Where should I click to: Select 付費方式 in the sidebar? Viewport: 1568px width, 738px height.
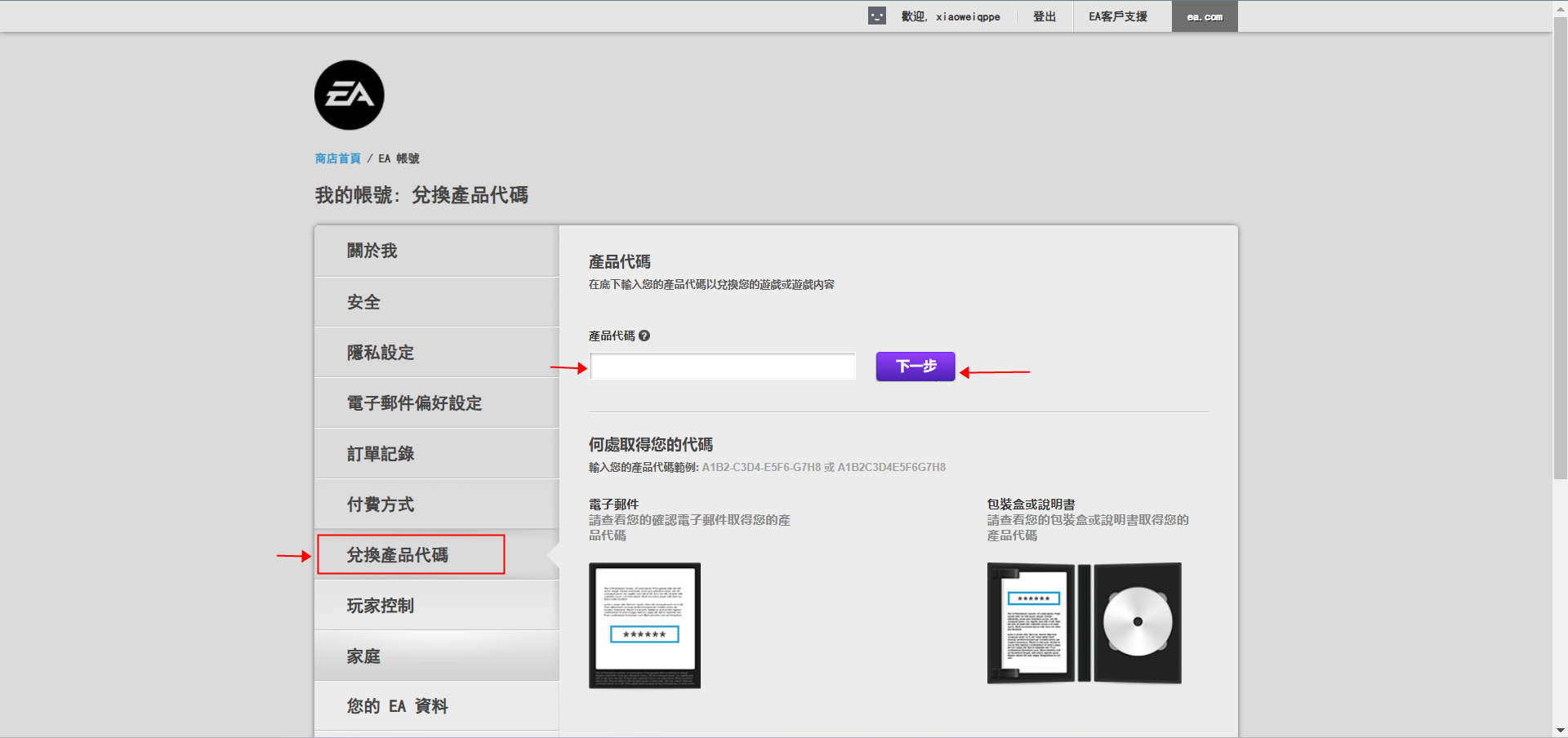[436, 505]
